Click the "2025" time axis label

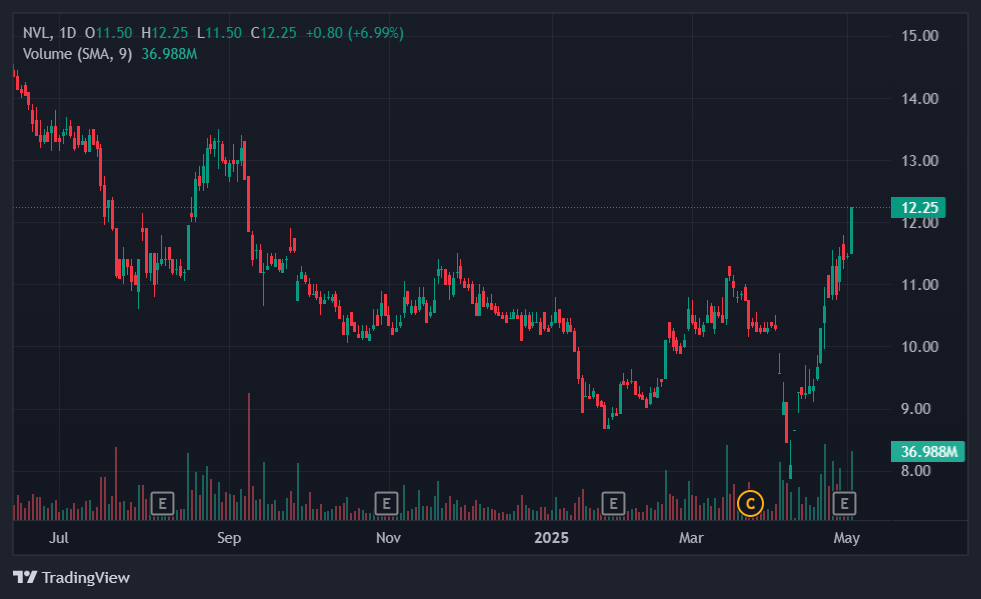pyautogui.click(x=552, y=538)
